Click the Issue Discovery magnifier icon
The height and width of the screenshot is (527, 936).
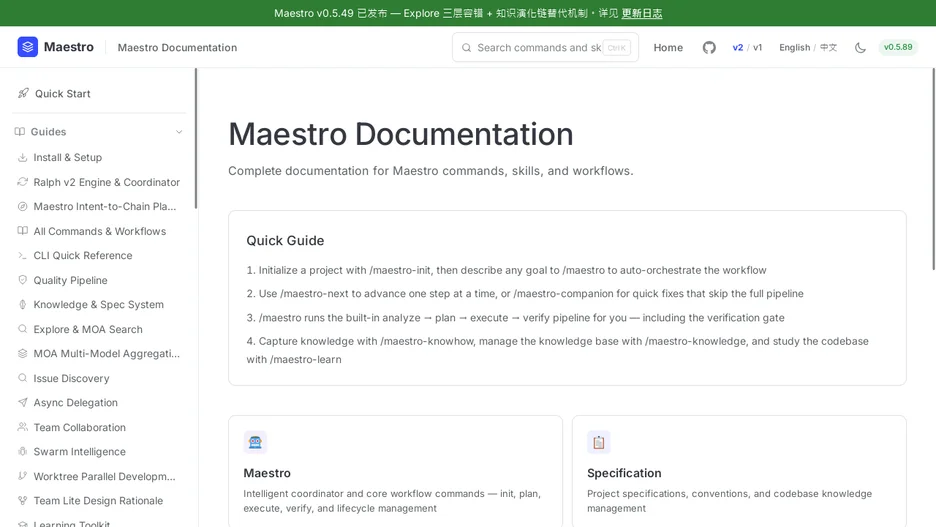coord(23,378)
